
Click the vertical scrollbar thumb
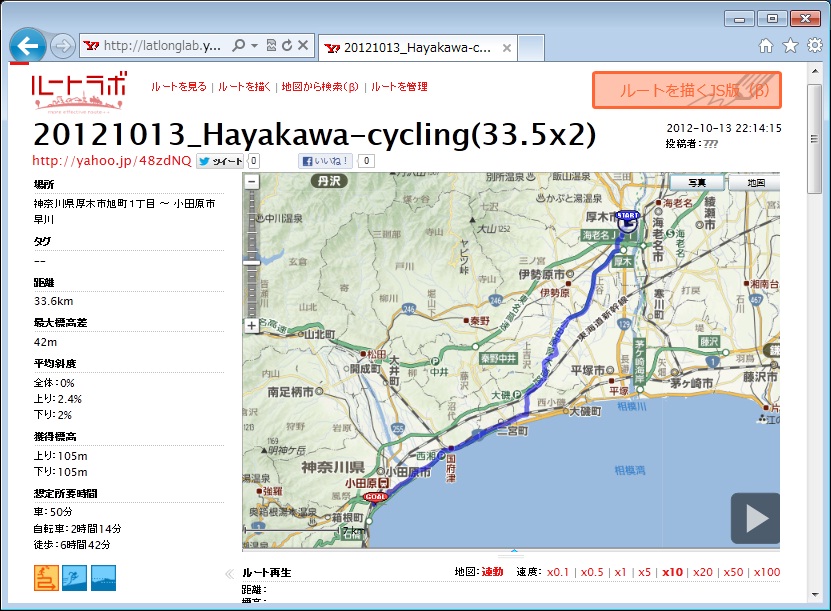[x=815, y=139]
